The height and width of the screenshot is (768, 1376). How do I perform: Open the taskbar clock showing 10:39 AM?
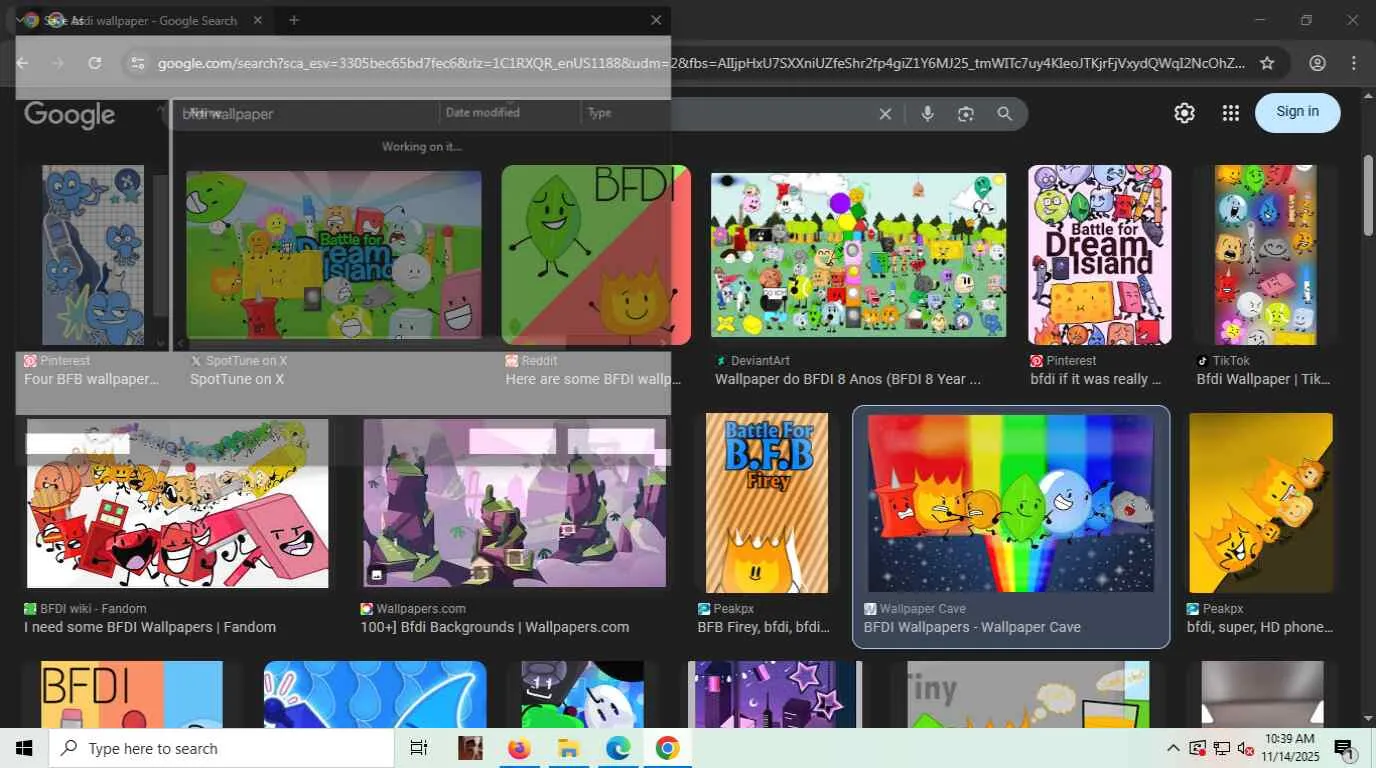point(1289,748)
